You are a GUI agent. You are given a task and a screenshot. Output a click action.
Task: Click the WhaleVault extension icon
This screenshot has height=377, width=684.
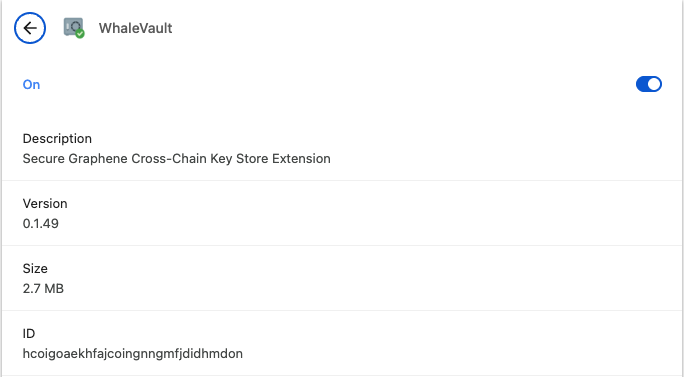(x=74, y=27)
